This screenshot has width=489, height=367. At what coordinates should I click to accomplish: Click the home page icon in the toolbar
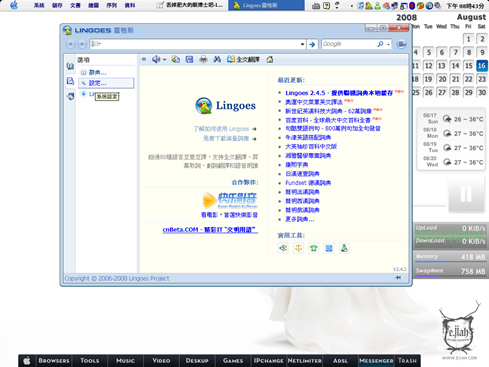pyautogui.click(x=270, y=59)
